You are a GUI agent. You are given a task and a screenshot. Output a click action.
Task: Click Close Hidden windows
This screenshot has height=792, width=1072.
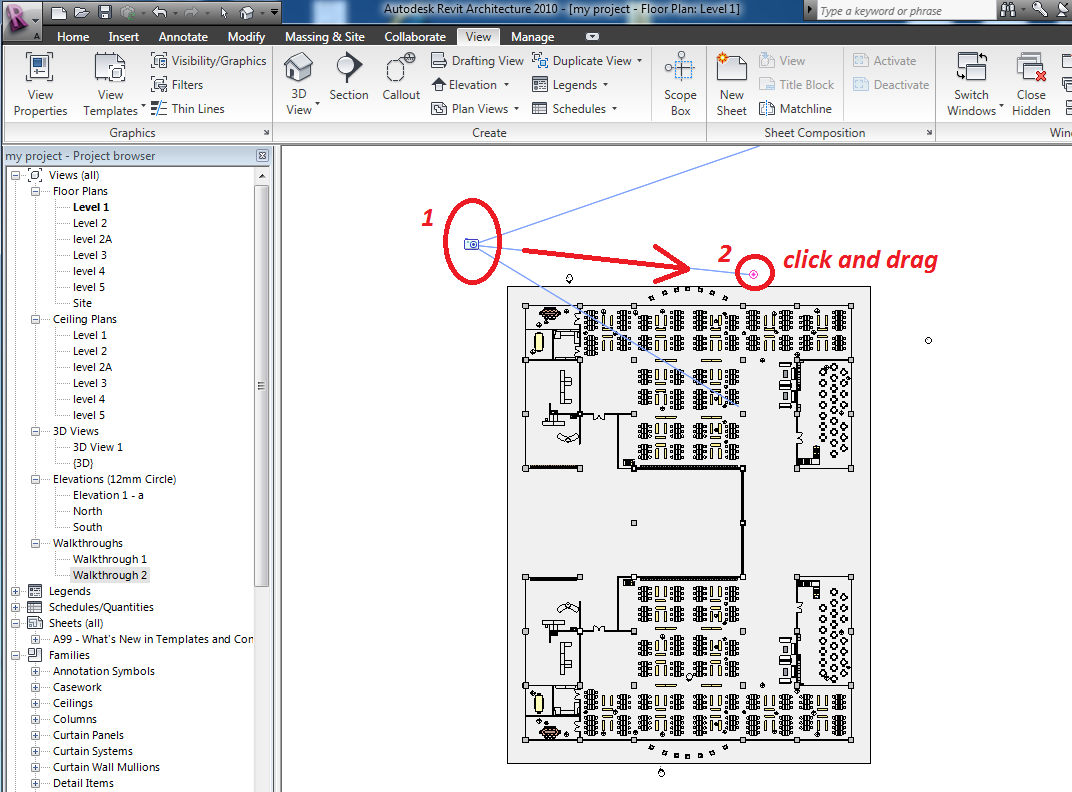pos(1031,83)
